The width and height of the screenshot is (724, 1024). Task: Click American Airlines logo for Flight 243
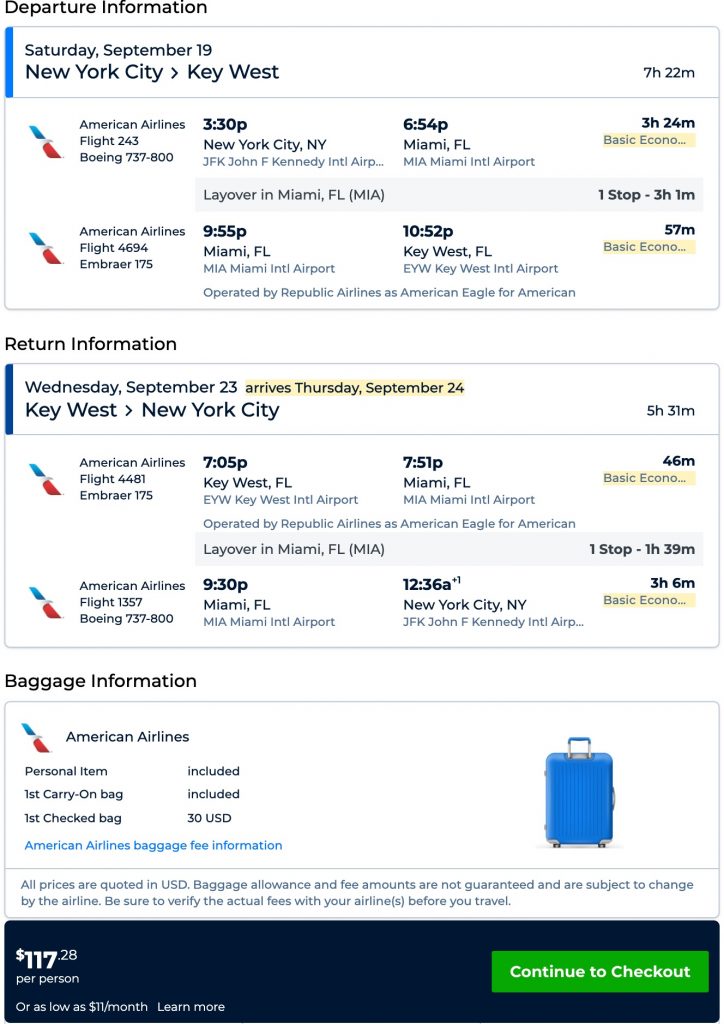(x=46, y=141)
